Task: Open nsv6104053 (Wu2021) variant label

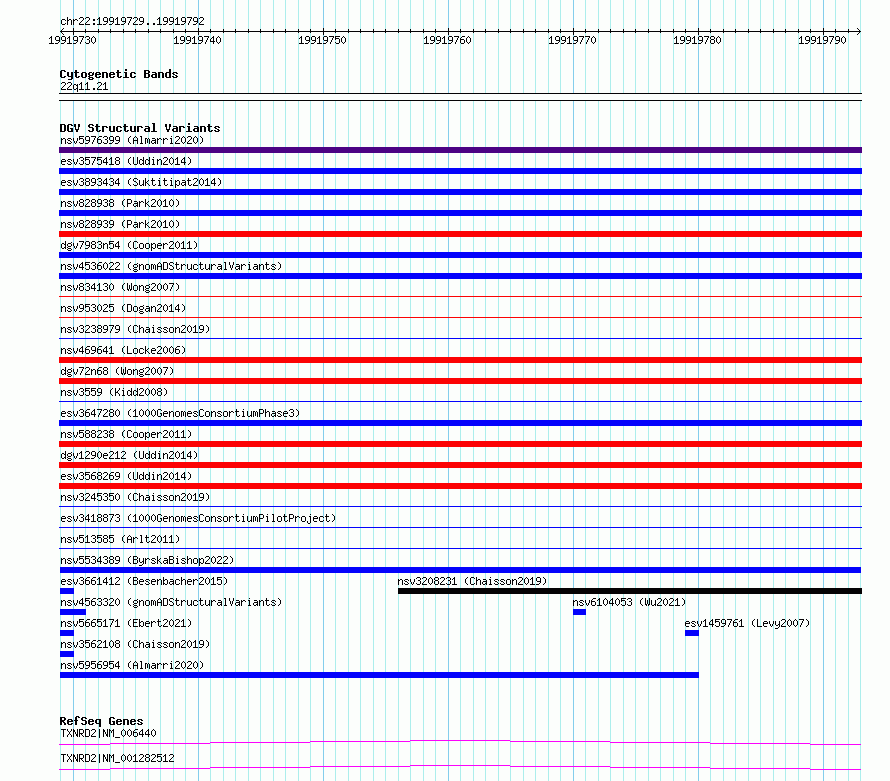Action: point(629,602)
